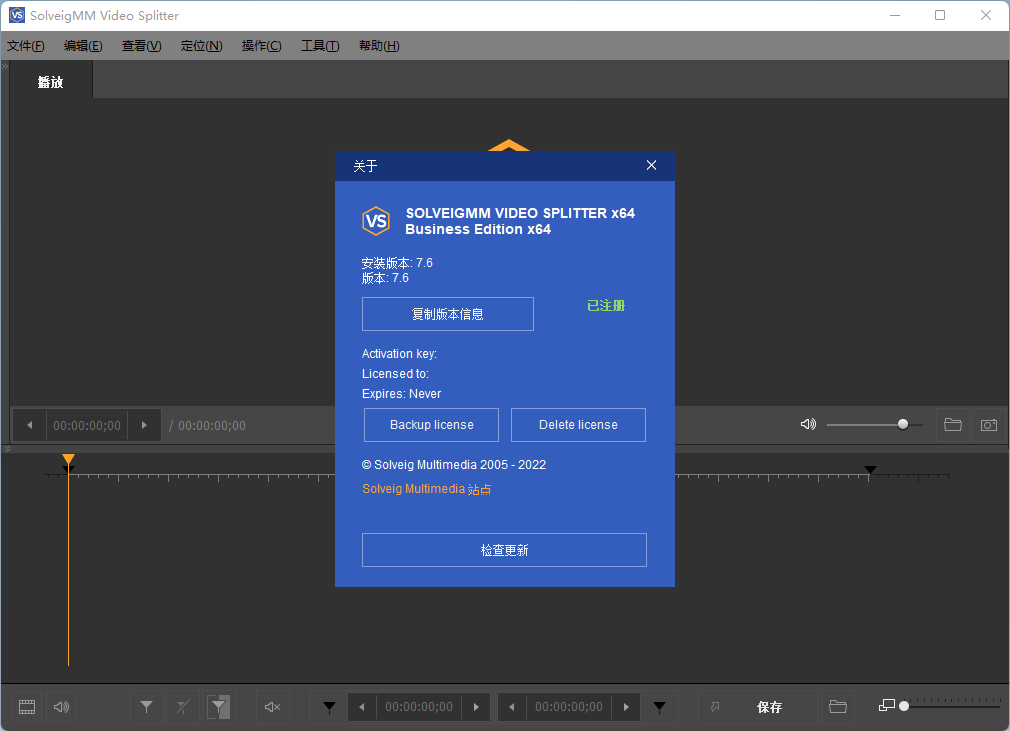
Task: Click the left marker triangle icon
Action: click(329, 707)
